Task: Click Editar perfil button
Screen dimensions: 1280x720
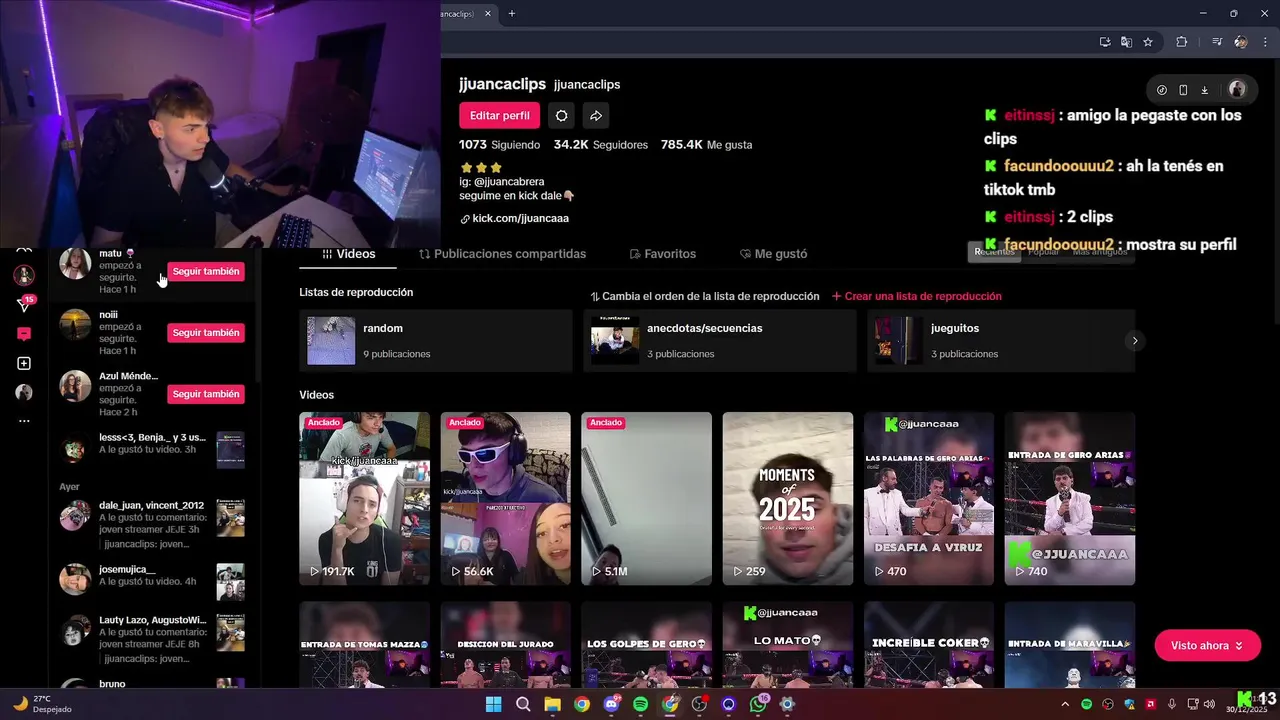Action: coord(499,116)
